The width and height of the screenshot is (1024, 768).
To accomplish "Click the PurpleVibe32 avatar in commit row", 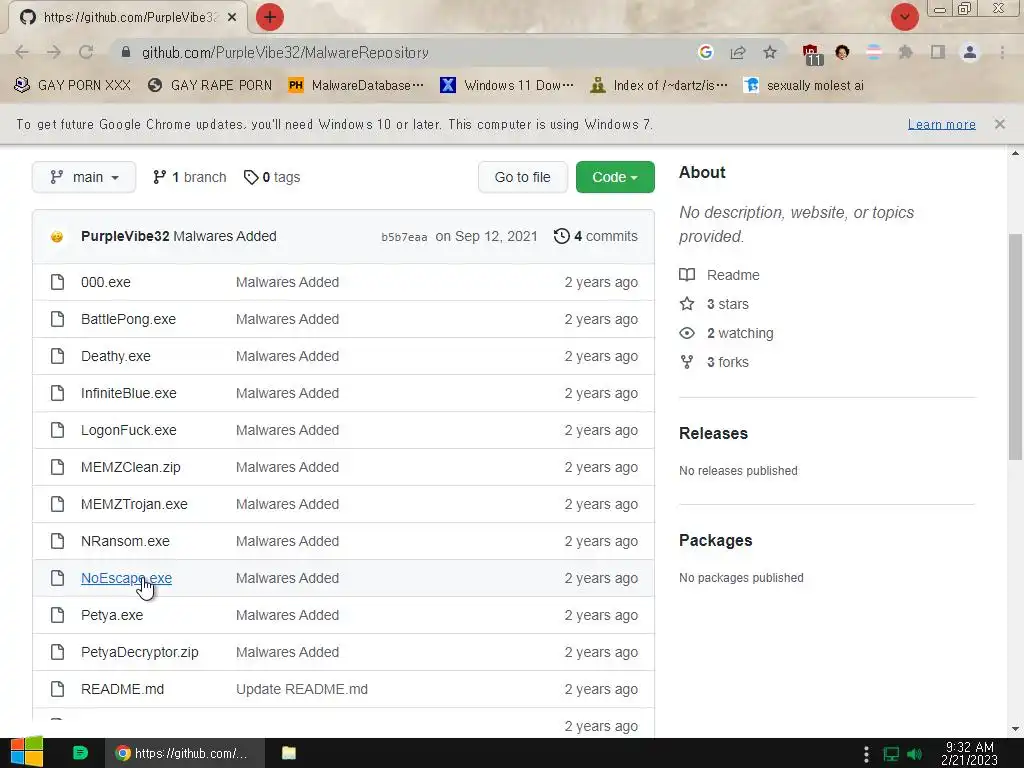I will pyautogui.click(x=57, y=236).
